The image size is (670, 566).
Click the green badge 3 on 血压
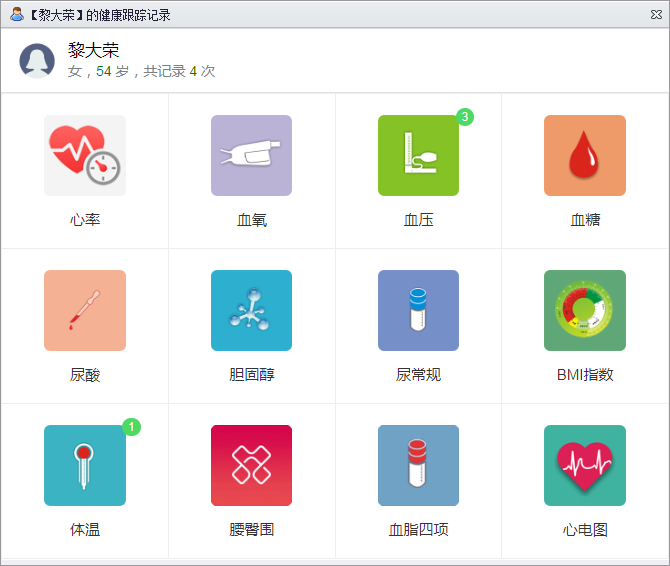coord(464,117)
